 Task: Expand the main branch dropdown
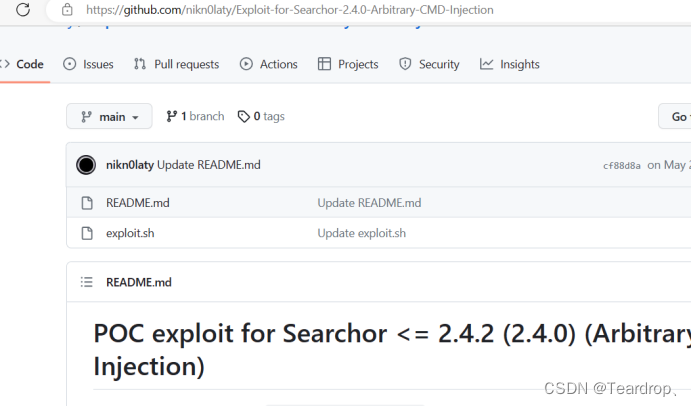pyautogui.click(x=109, y=117)
